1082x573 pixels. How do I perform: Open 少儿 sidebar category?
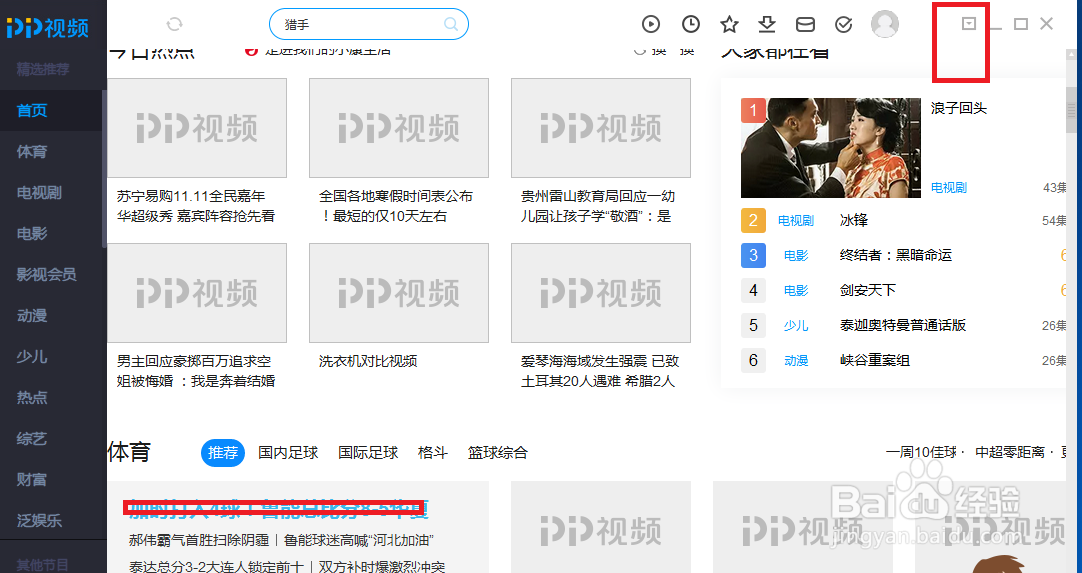click(32, 357)
